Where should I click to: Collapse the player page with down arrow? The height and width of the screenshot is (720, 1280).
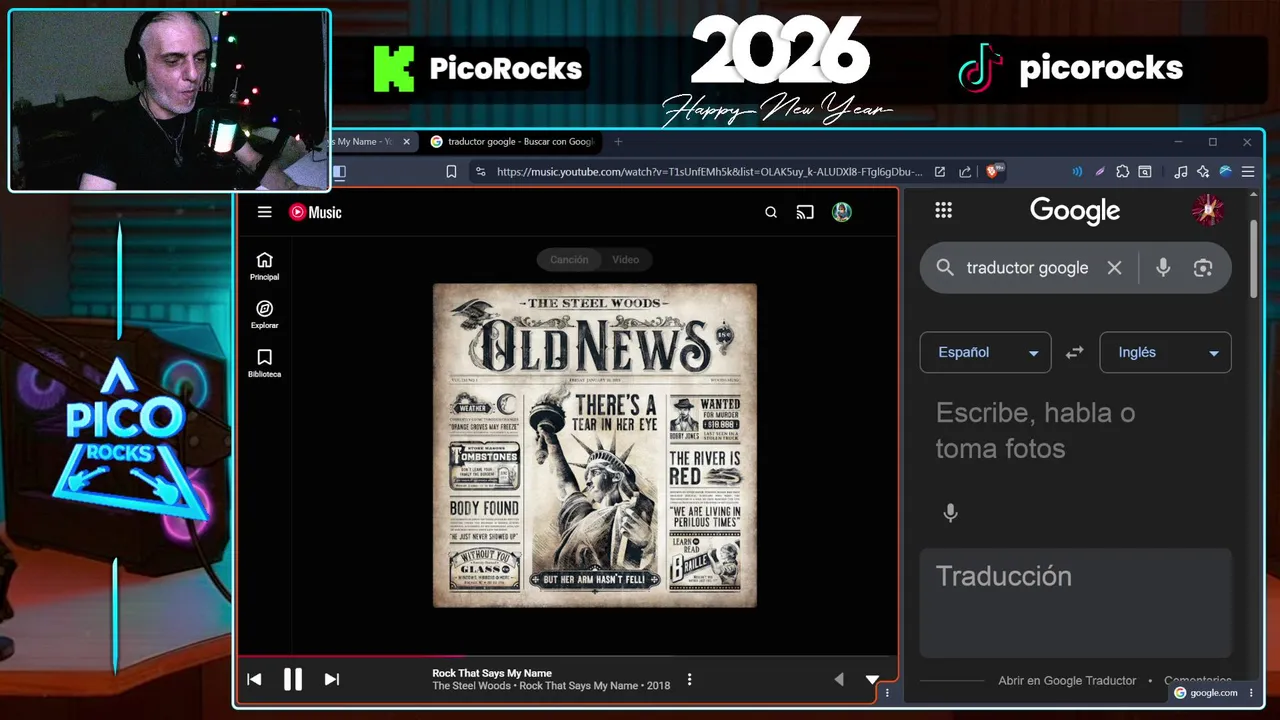click(872, 680)
